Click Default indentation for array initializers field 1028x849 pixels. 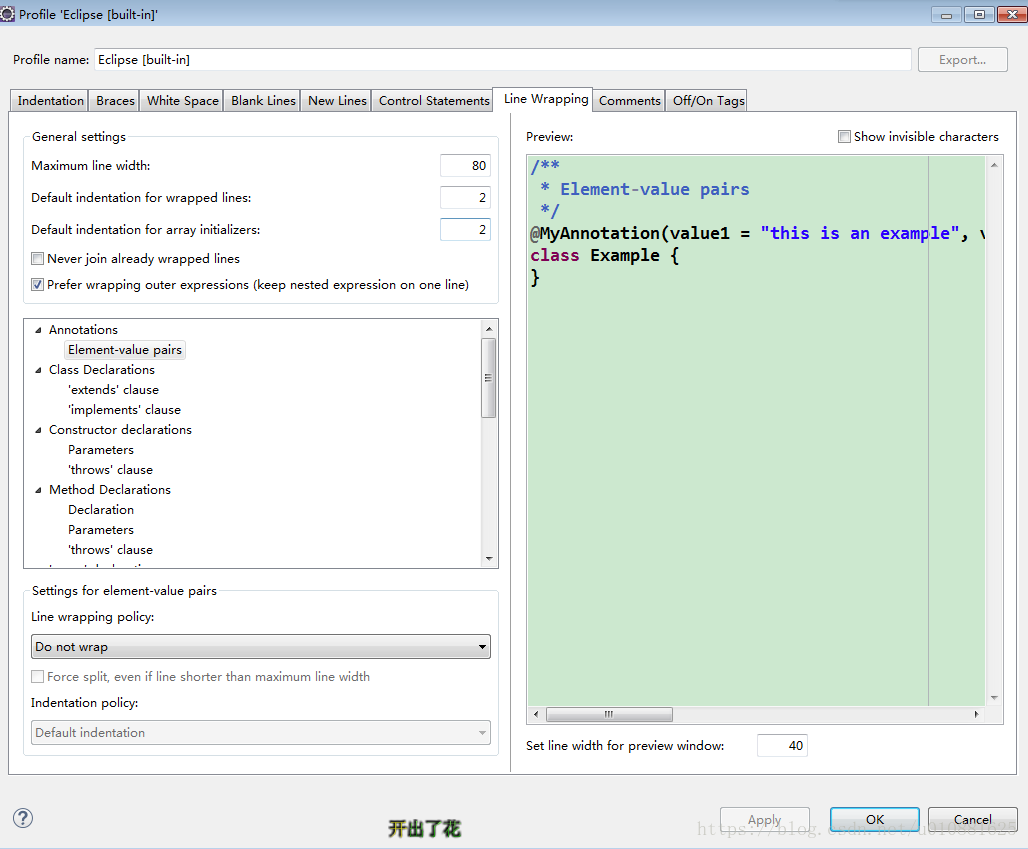[x=465, y=229]
